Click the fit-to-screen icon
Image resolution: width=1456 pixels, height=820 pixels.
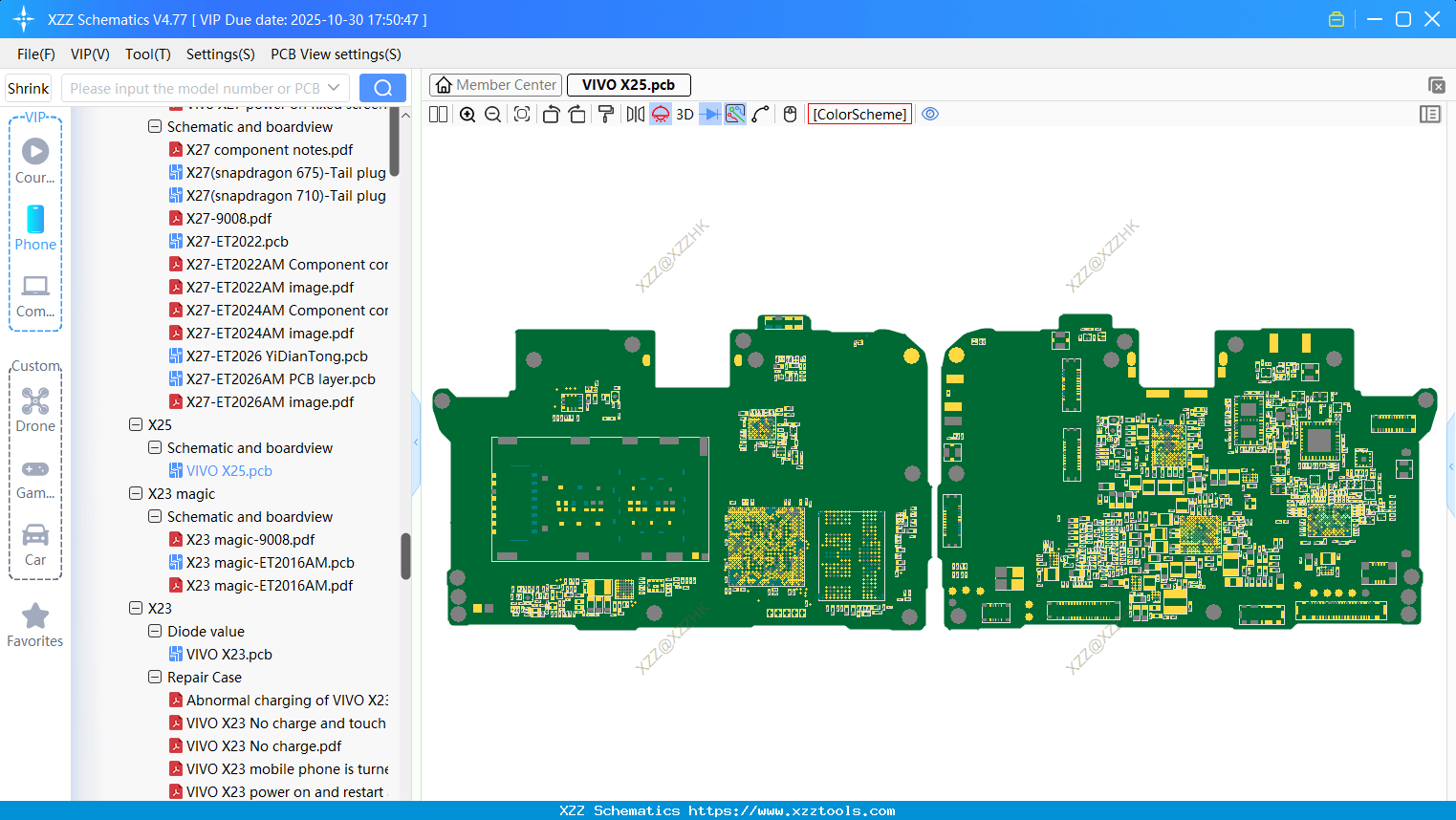tap(522, 115)
